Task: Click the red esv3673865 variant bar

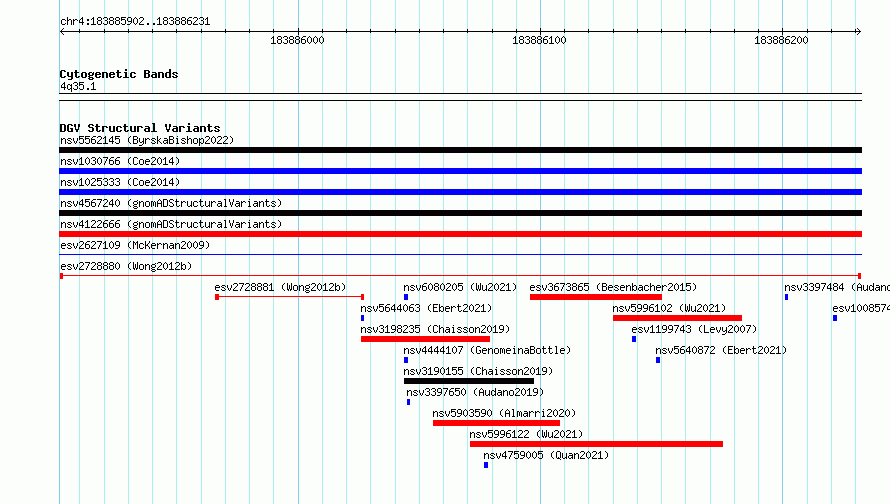Action: pyautogui.click(x=596, y=297)
